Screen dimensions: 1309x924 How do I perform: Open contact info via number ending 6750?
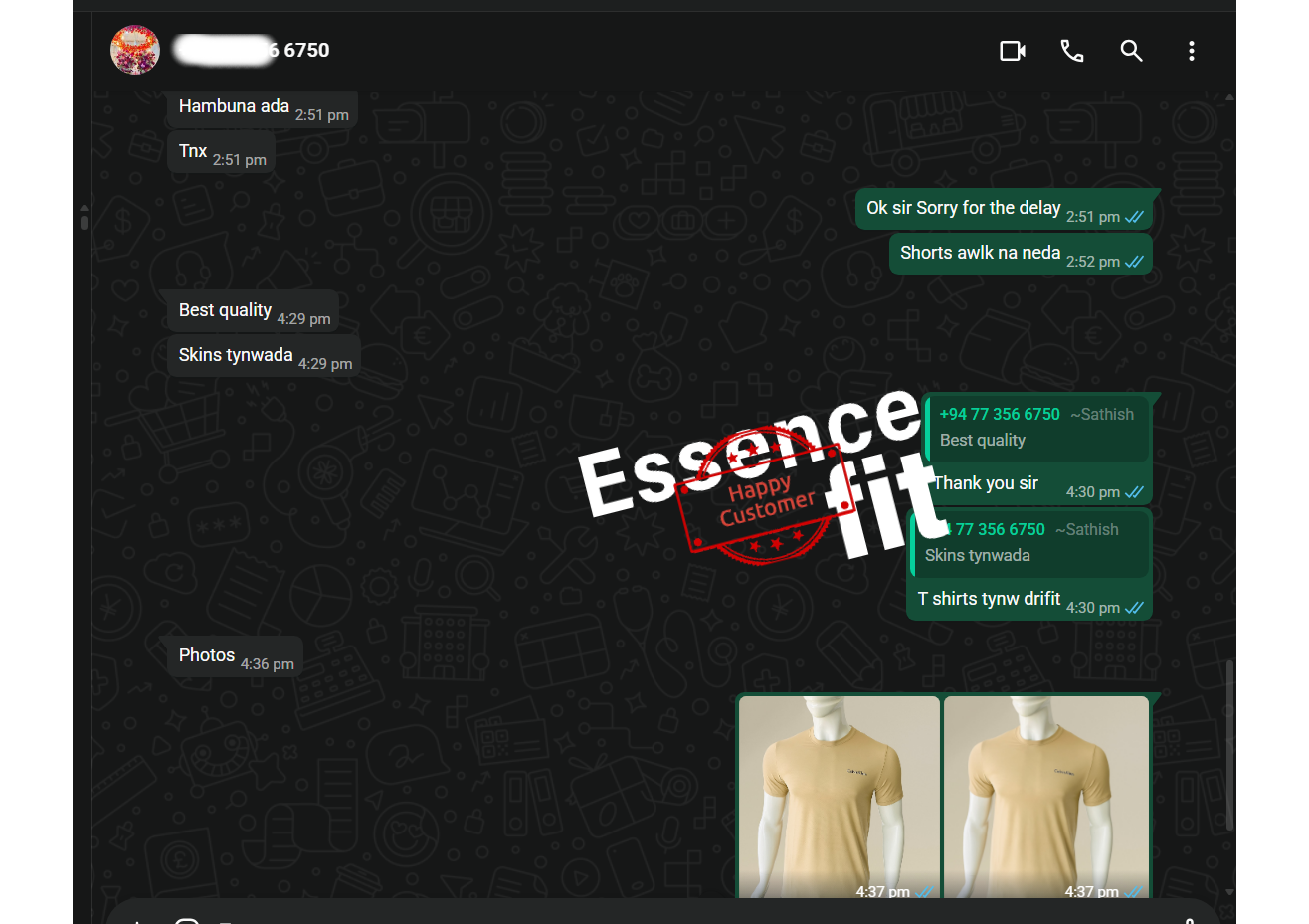coord(252,50)
